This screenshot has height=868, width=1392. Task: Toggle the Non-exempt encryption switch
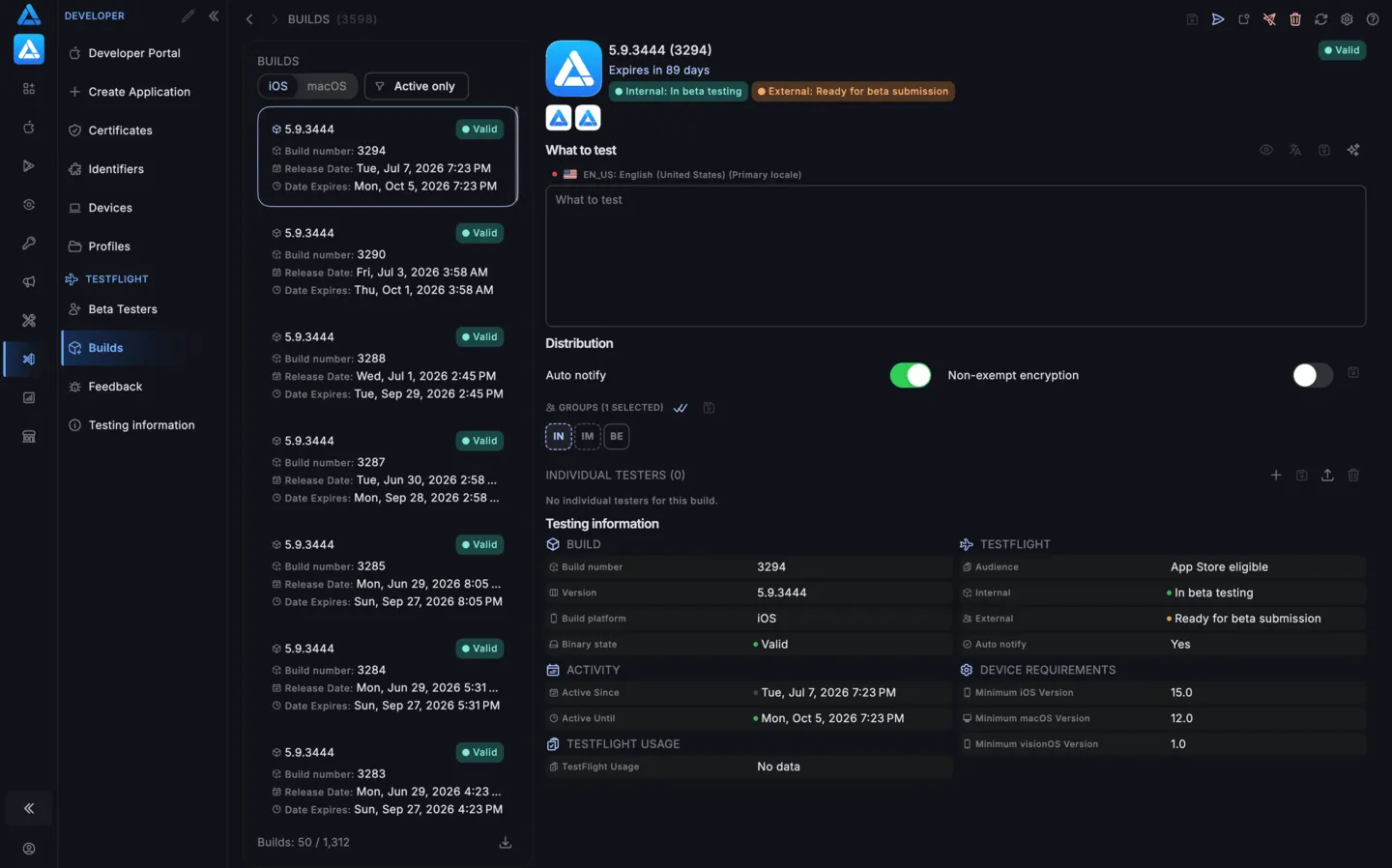click(x=1313, y=375)
